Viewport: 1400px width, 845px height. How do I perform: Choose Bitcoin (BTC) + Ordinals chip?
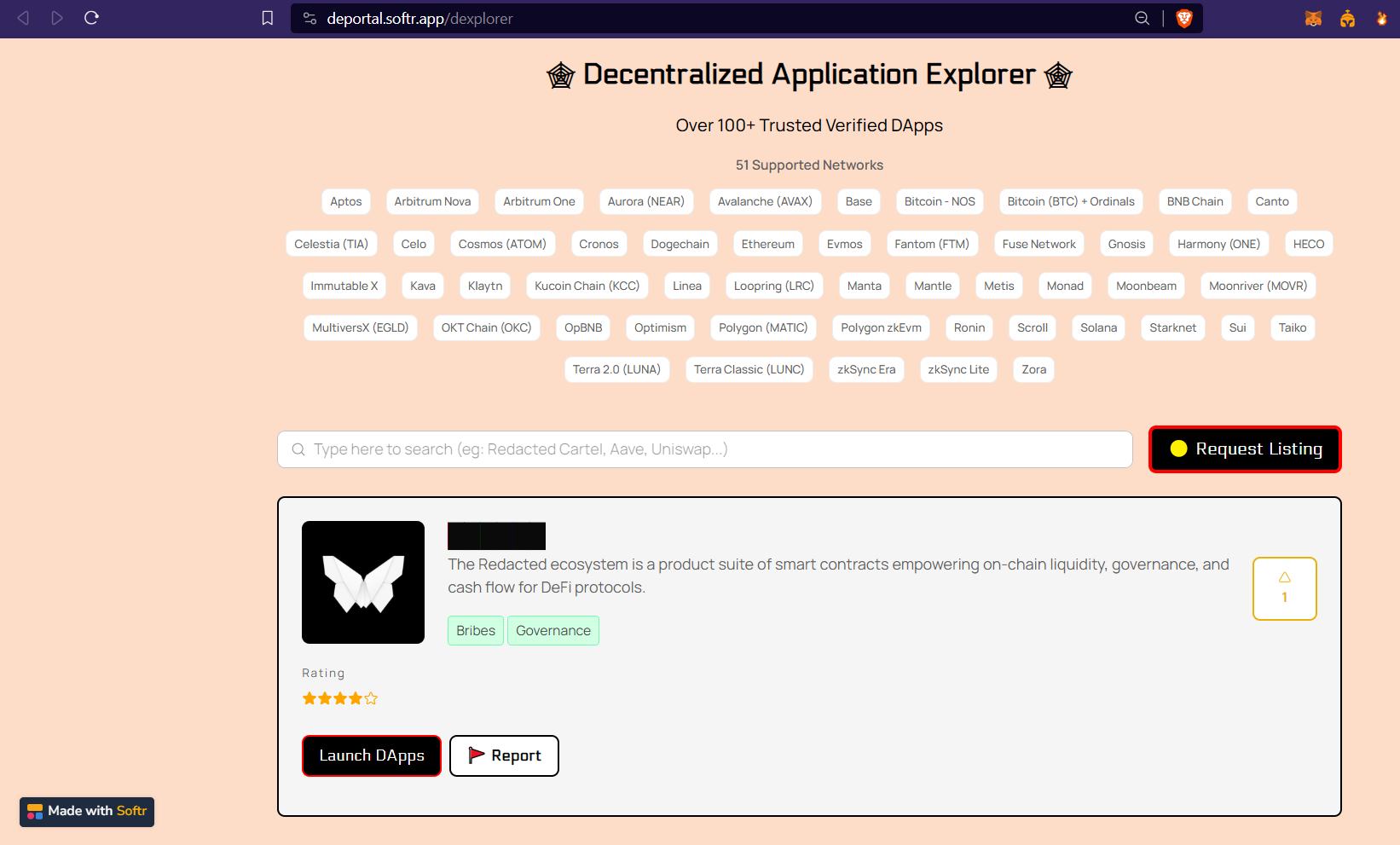pos(1071,201)
